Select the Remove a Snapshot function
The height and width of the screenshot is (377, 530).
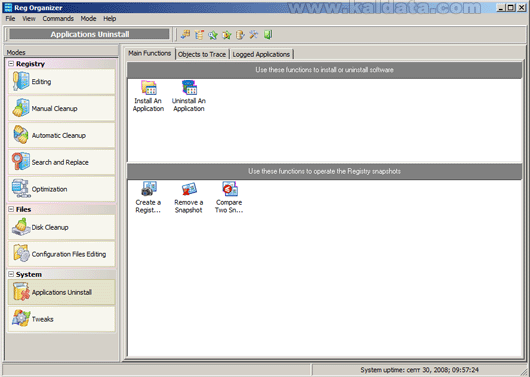point(189,197)
